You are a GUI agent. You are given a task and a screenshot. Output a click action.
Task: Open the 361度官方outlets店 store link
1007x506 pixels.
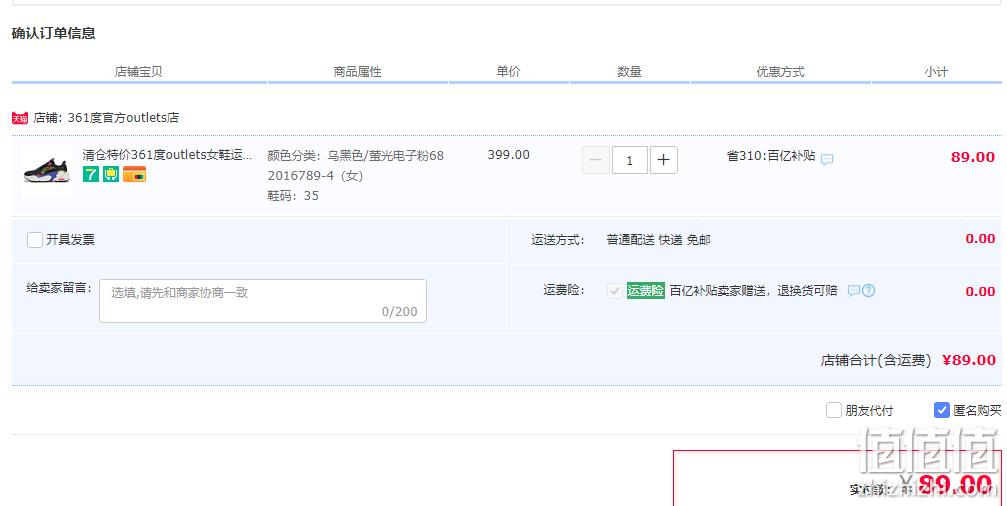pyautogui.click(x=123, y=118)
